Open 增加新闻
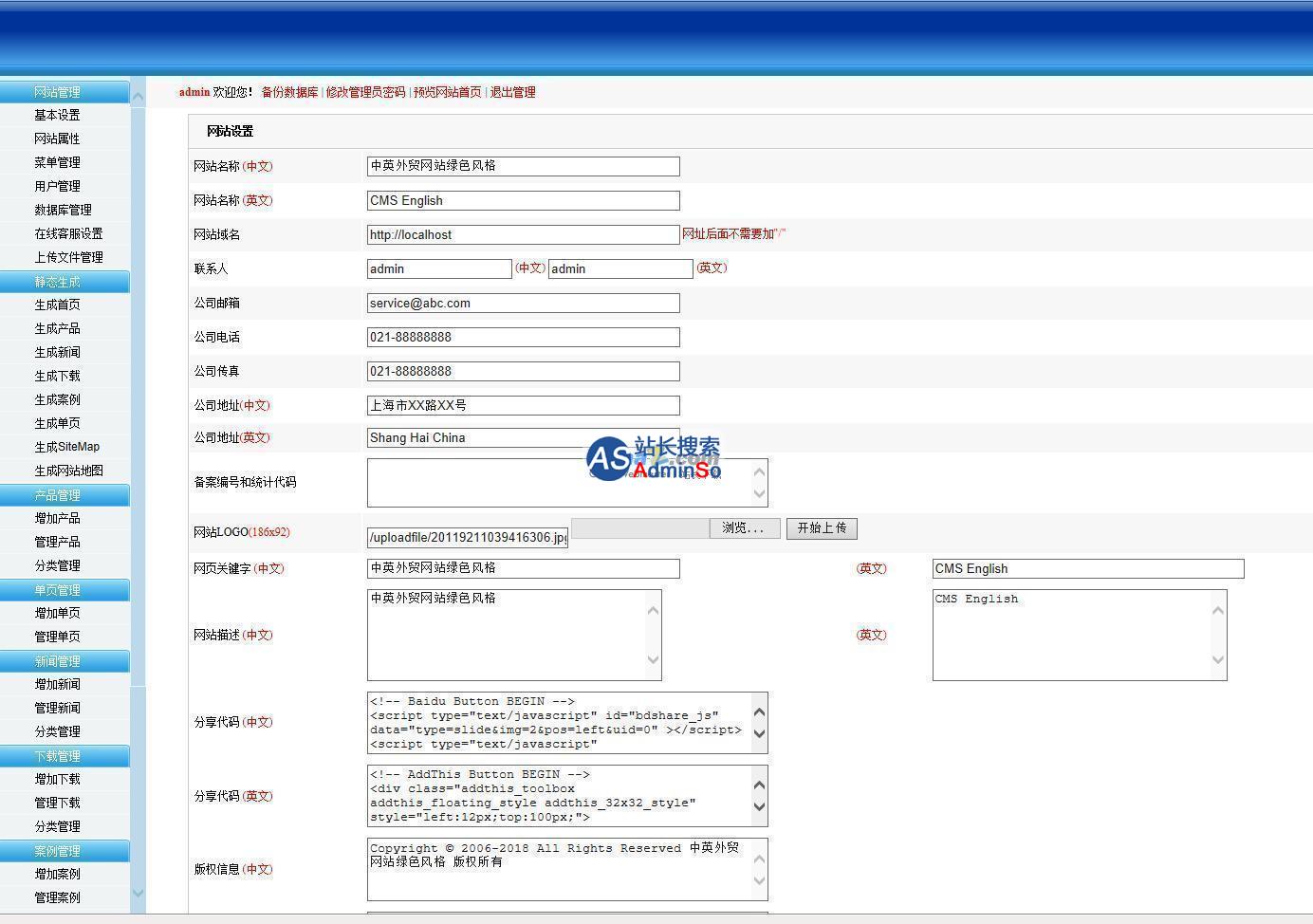The image size is (1313, 924). click(57, 684)
